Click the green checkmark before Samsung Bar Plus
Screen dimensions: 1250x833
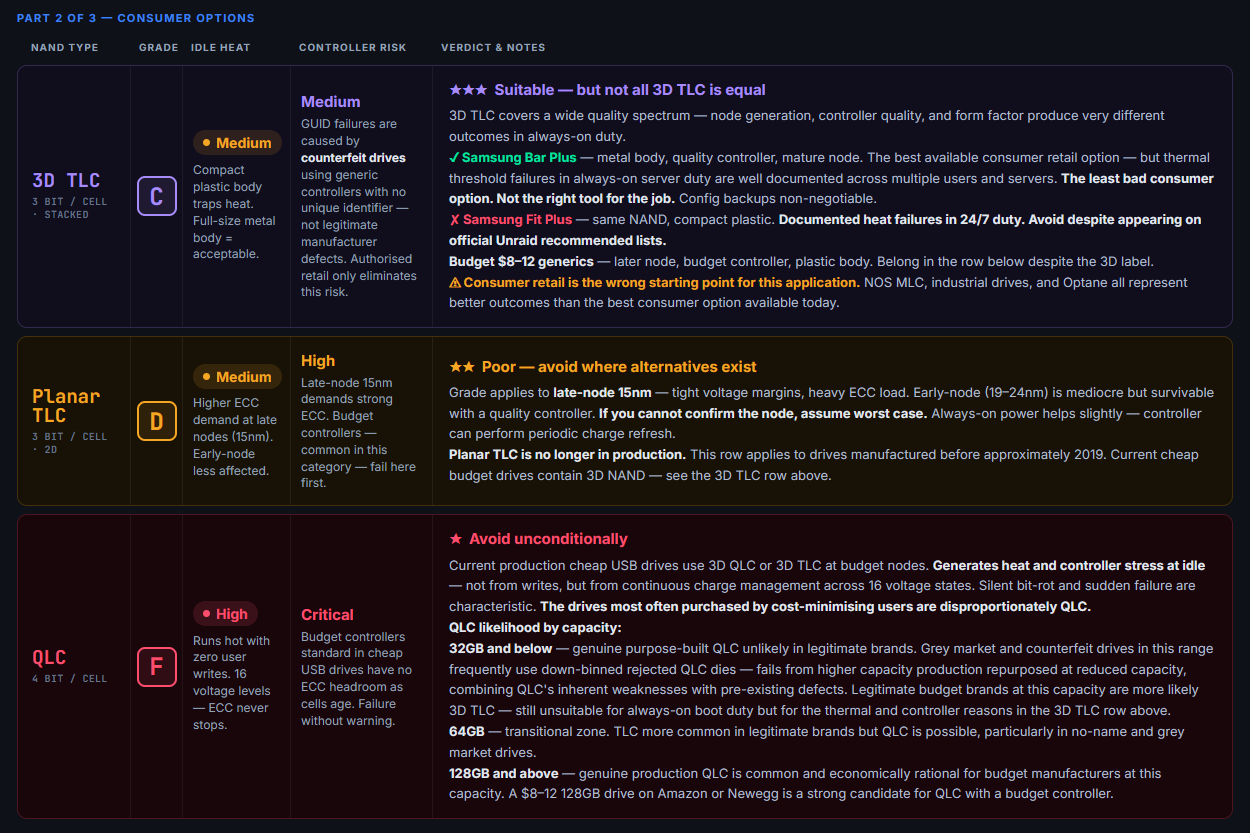pos(454,158)
